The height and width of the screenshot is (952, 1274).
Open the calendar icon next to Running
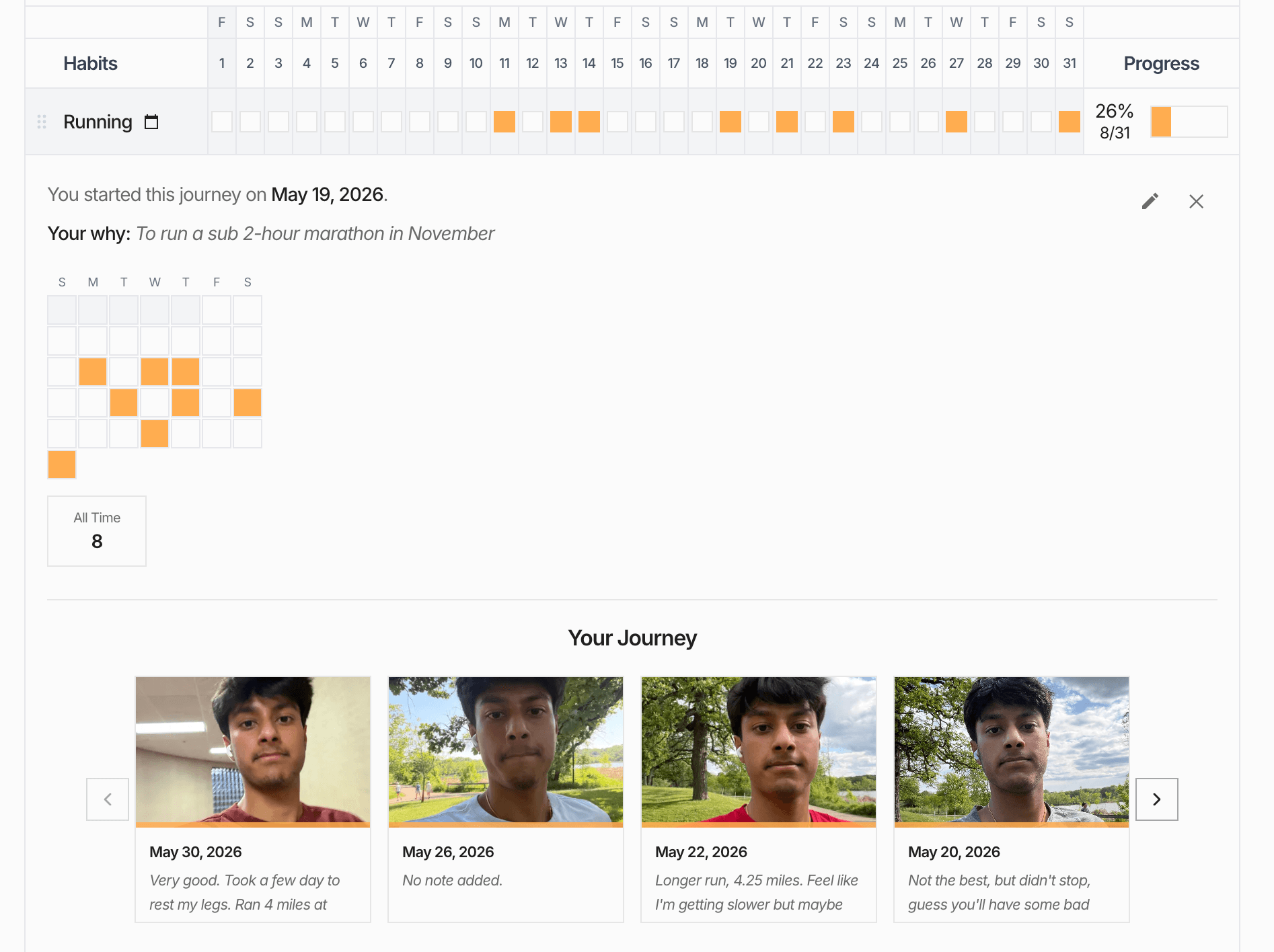point(151,122)
